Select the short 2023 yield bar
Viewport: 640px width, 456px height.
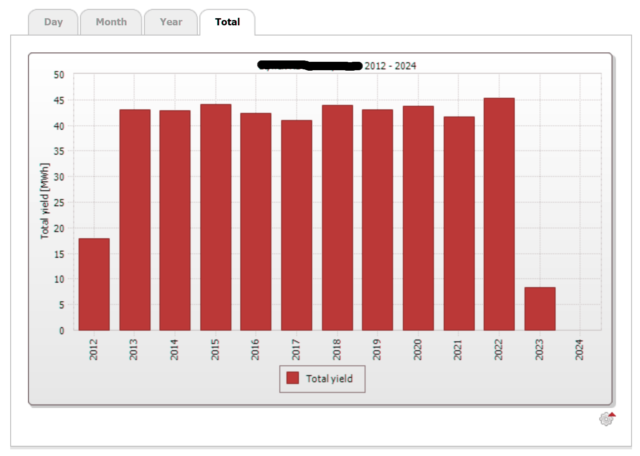point(540,309)
